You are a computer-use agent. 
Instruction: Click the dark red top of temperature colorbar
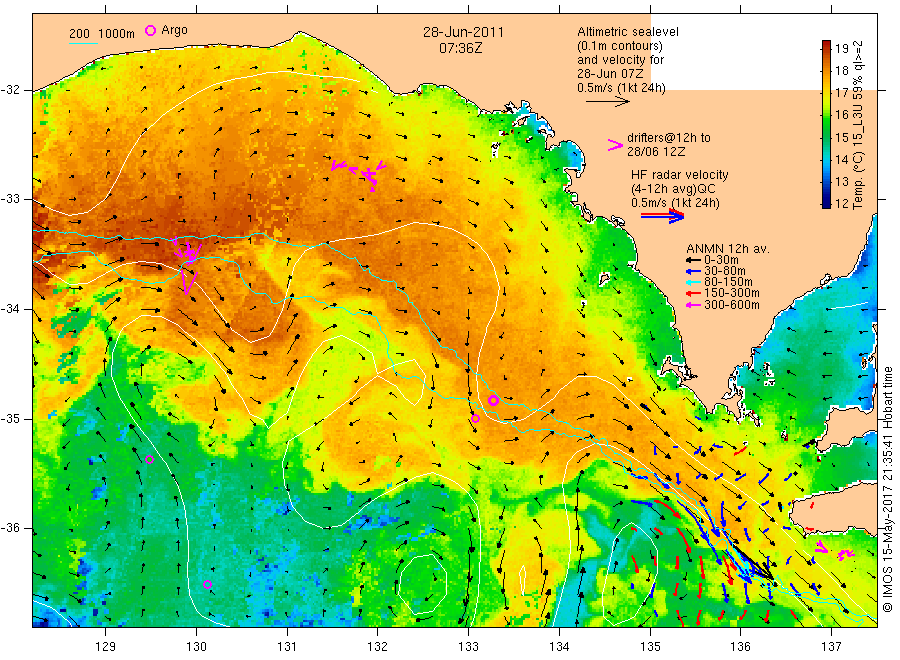tap(826, 45)
